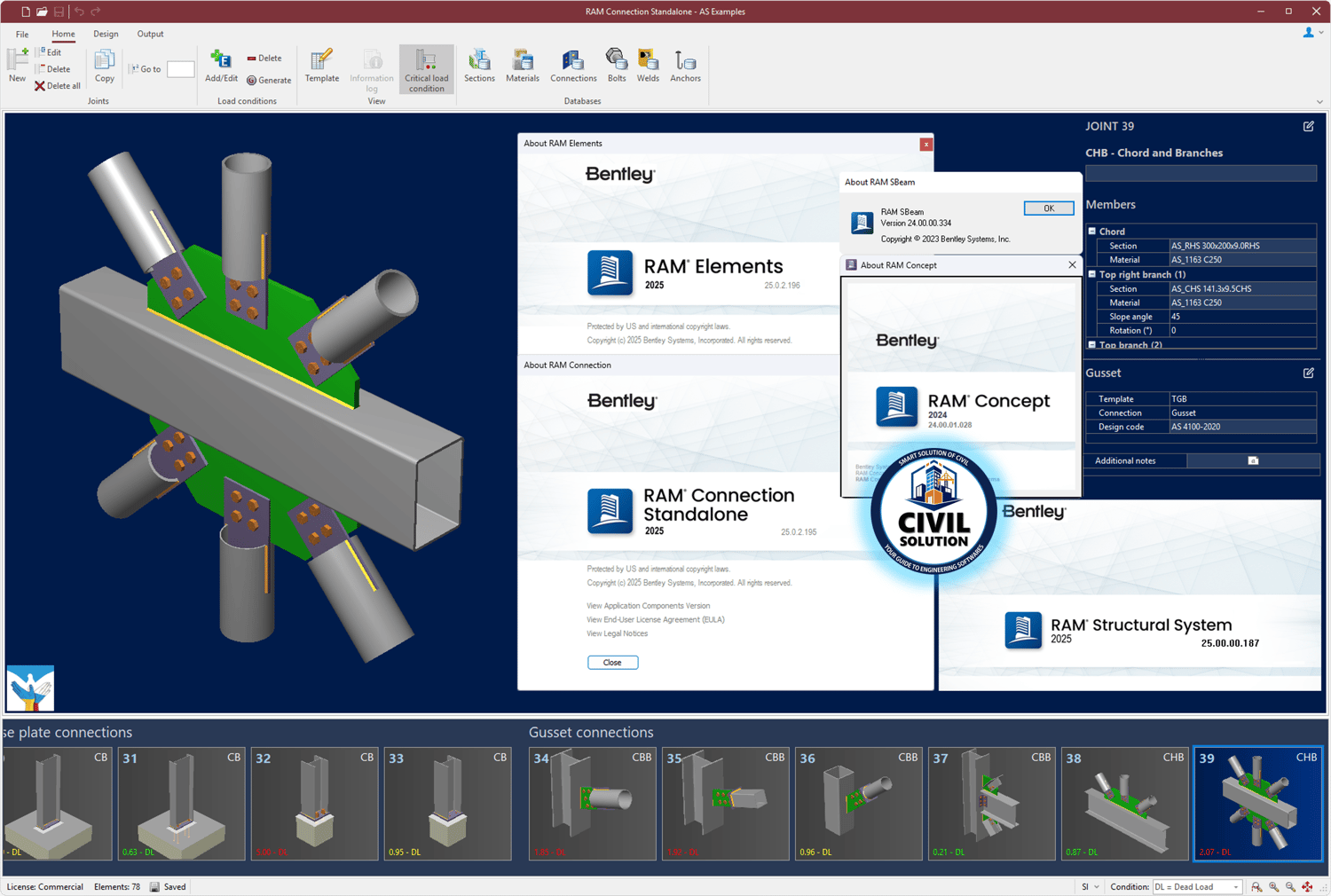1331x896 pixels.
Task: Open the File menu
Action: coord(22,35)
